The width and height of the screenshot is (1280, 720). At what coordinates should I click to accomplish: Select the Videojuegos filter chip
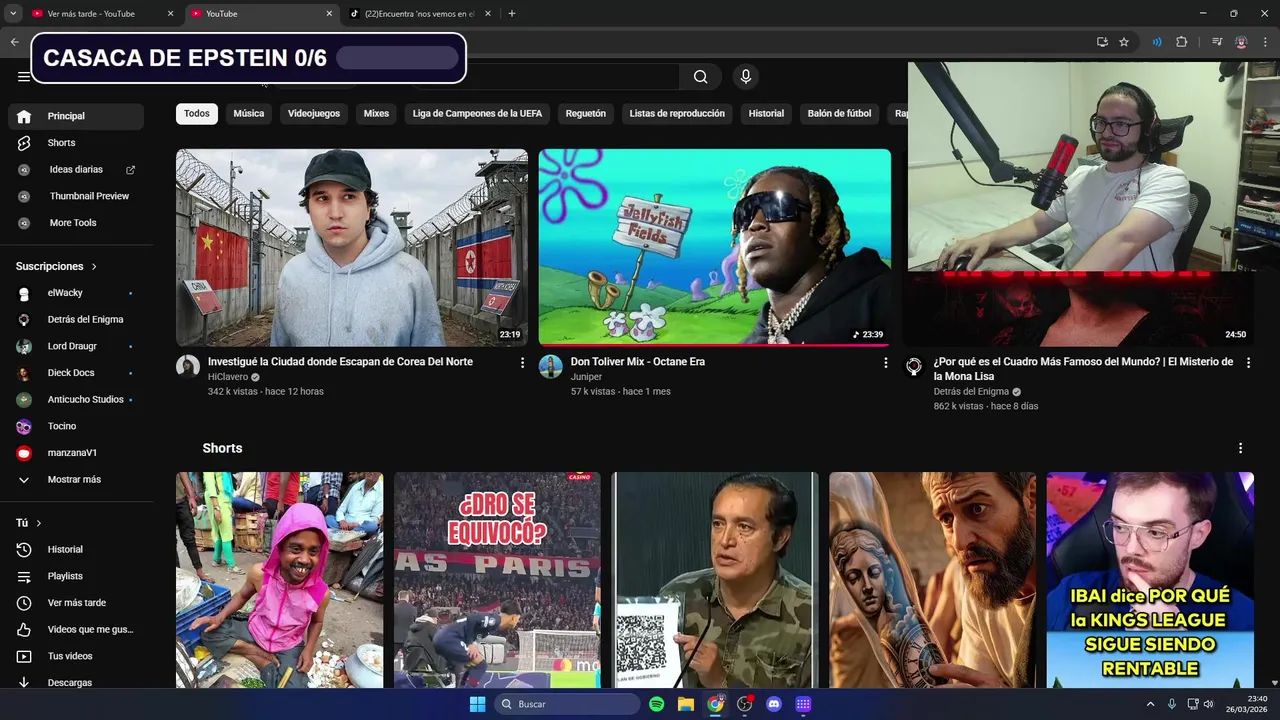point(314,113)
